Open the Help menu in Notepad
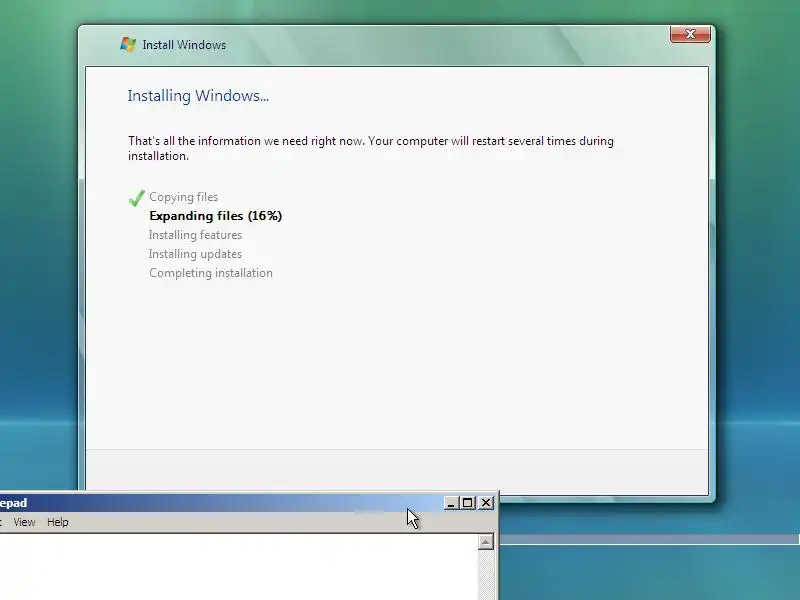The height and width of the screenshot is (600, 800). pyautogui.click(x=58, y=522)
